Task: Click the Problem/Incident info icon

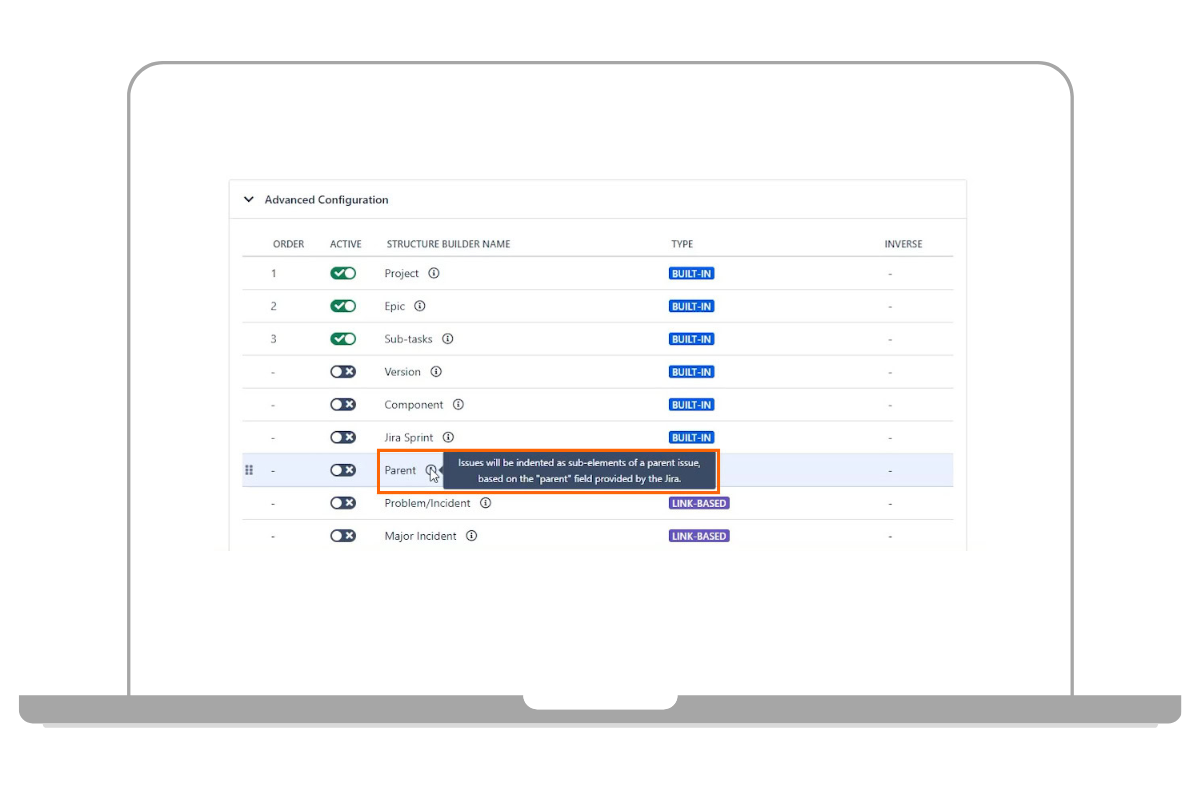Action: pyautogui.click(x=485, y=503)
